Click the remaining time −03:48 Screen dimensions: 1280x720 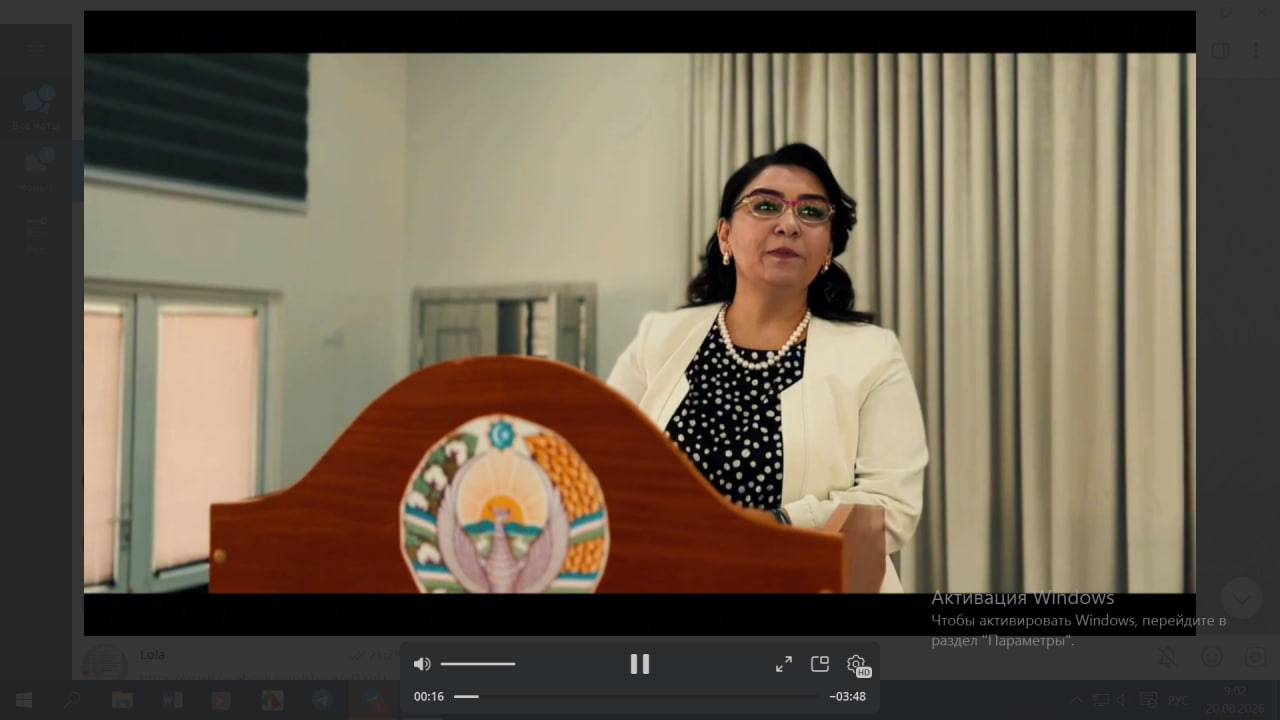pyautogui.click(x=848, y=696)
